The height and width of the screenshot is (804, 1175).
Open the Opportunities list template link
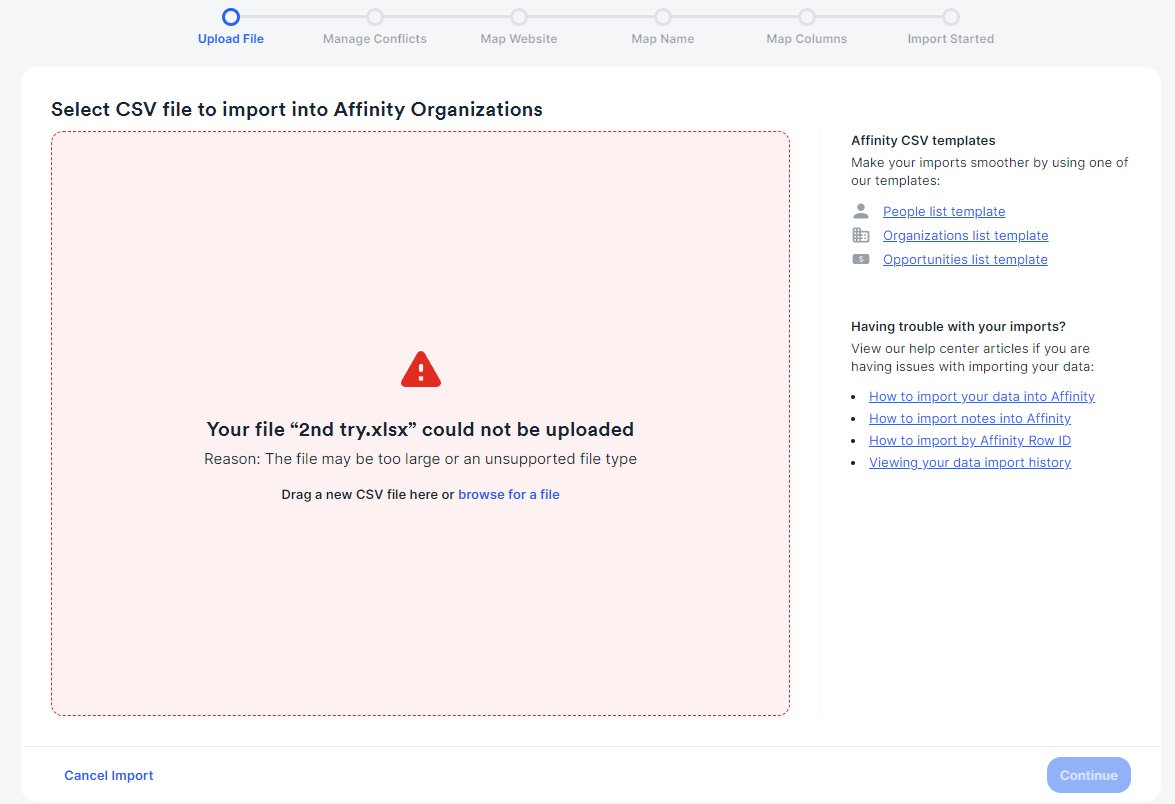(964, 259)
